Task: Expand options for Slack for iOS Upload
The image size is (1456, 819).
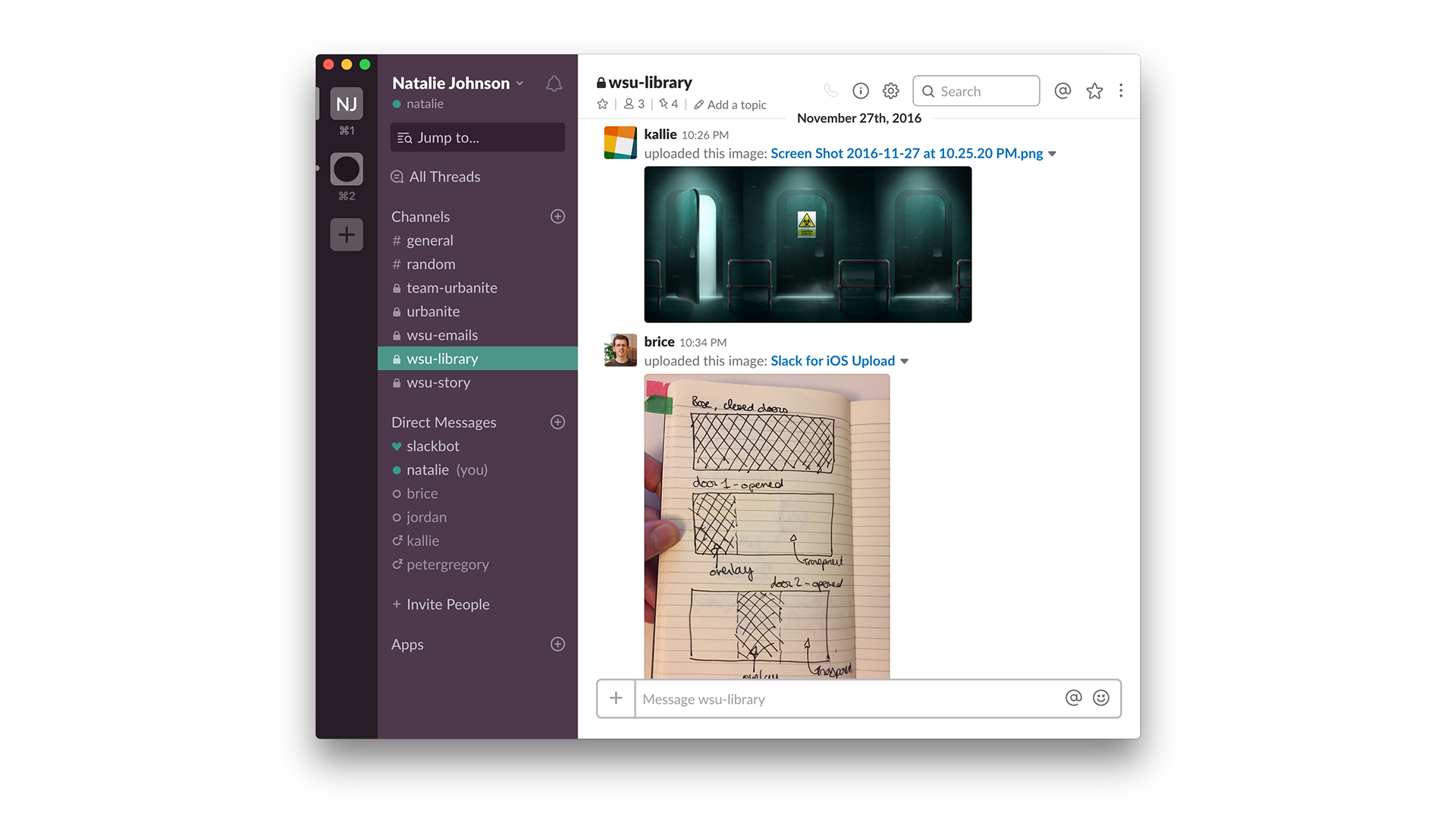Action: pos(904,362)
